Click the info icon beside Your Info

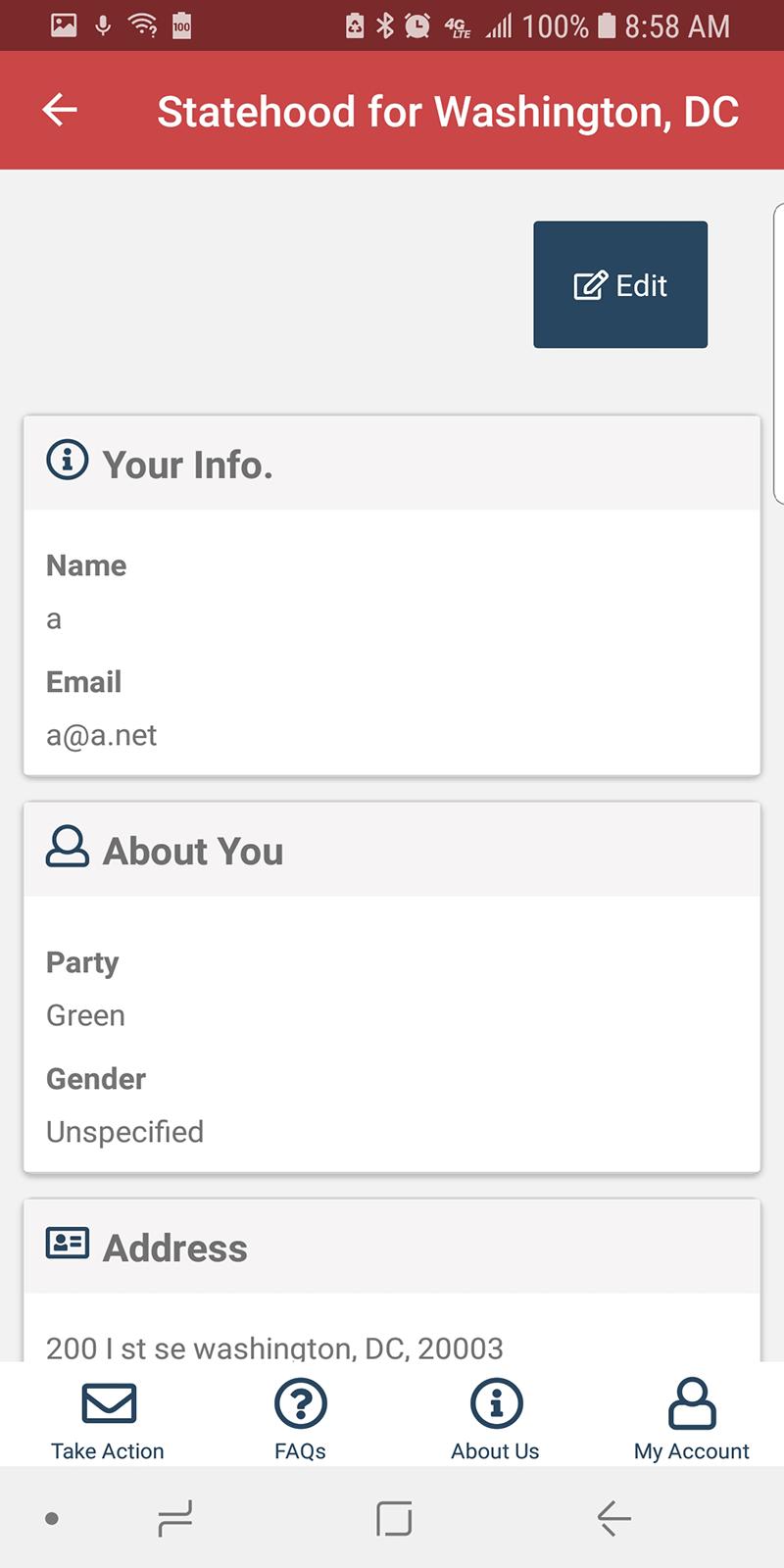coord(68,459)
